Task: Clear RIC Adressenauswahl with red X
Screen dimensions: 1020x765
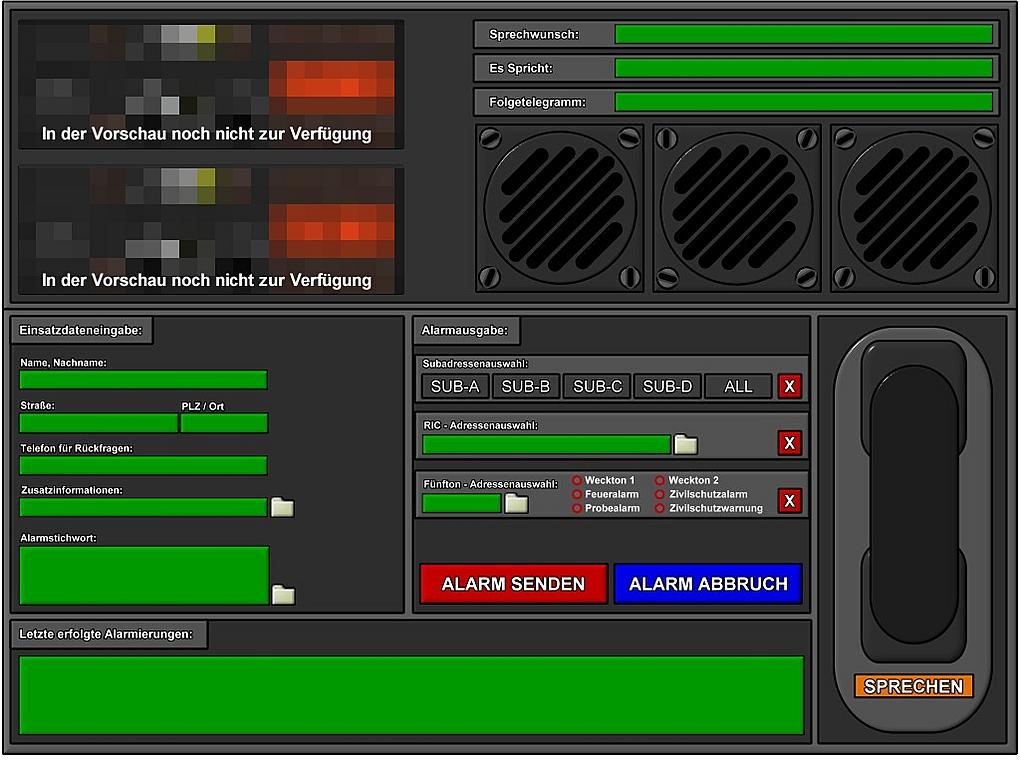Action: coord(790,443)
